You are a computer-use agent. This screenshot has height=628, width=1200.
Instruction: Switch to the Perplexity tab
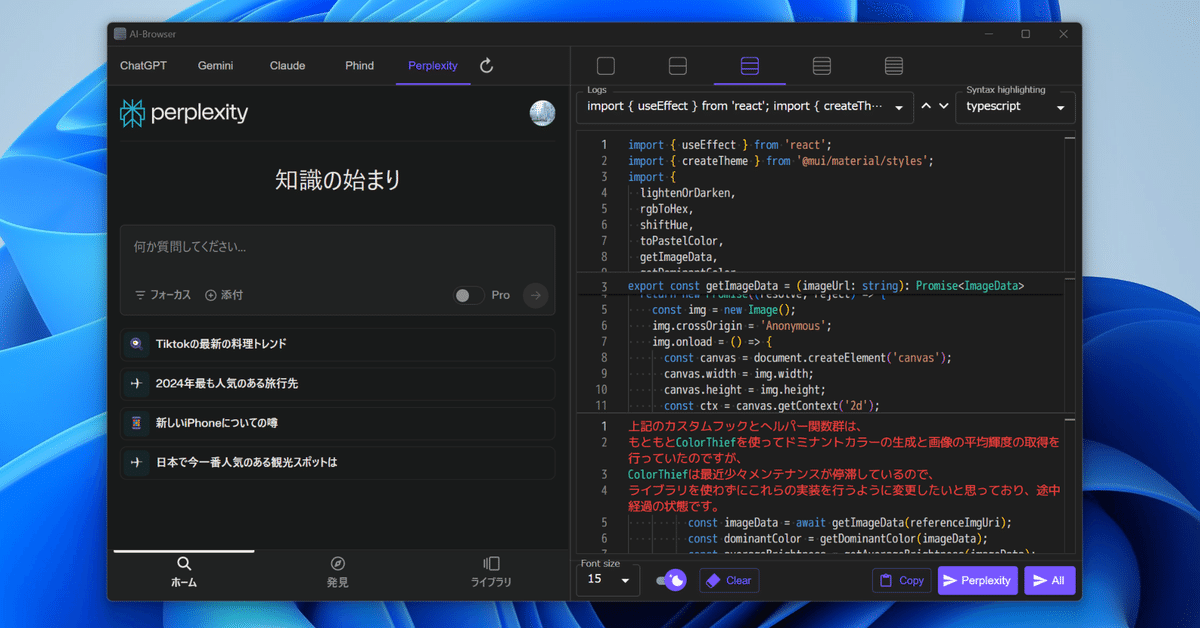(433, 66)
